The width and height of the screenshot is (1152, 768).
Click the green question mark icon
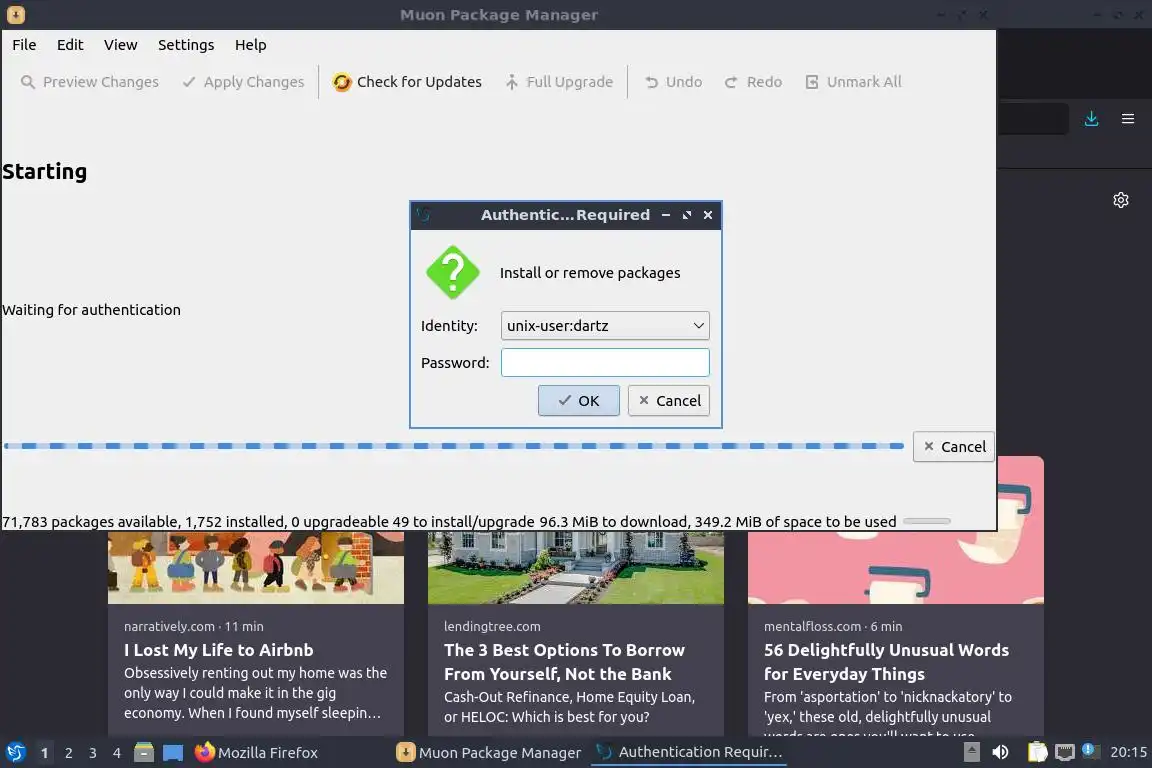(453, 273)
